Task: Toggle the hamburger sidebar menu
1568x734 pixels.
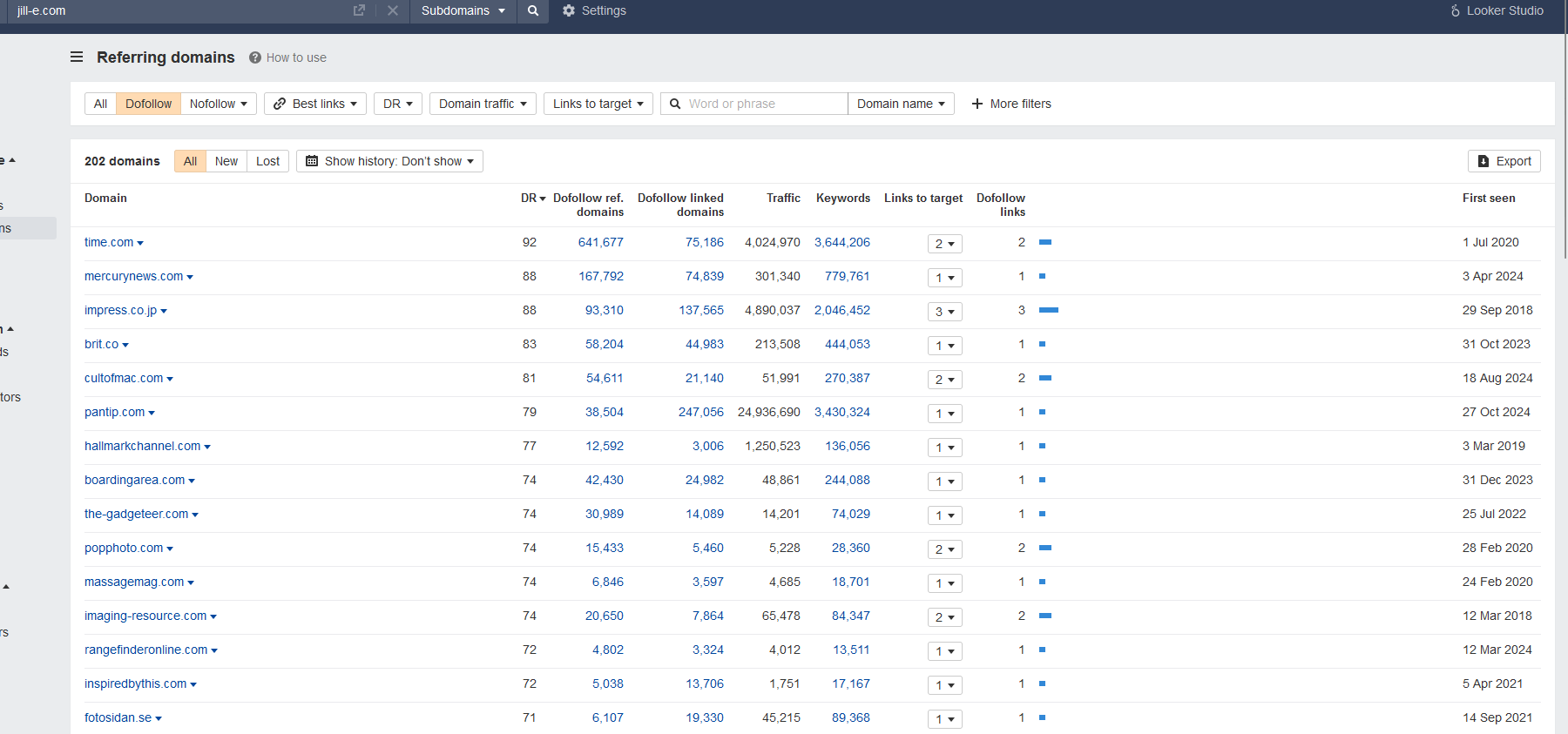Action: pos(77,57)
